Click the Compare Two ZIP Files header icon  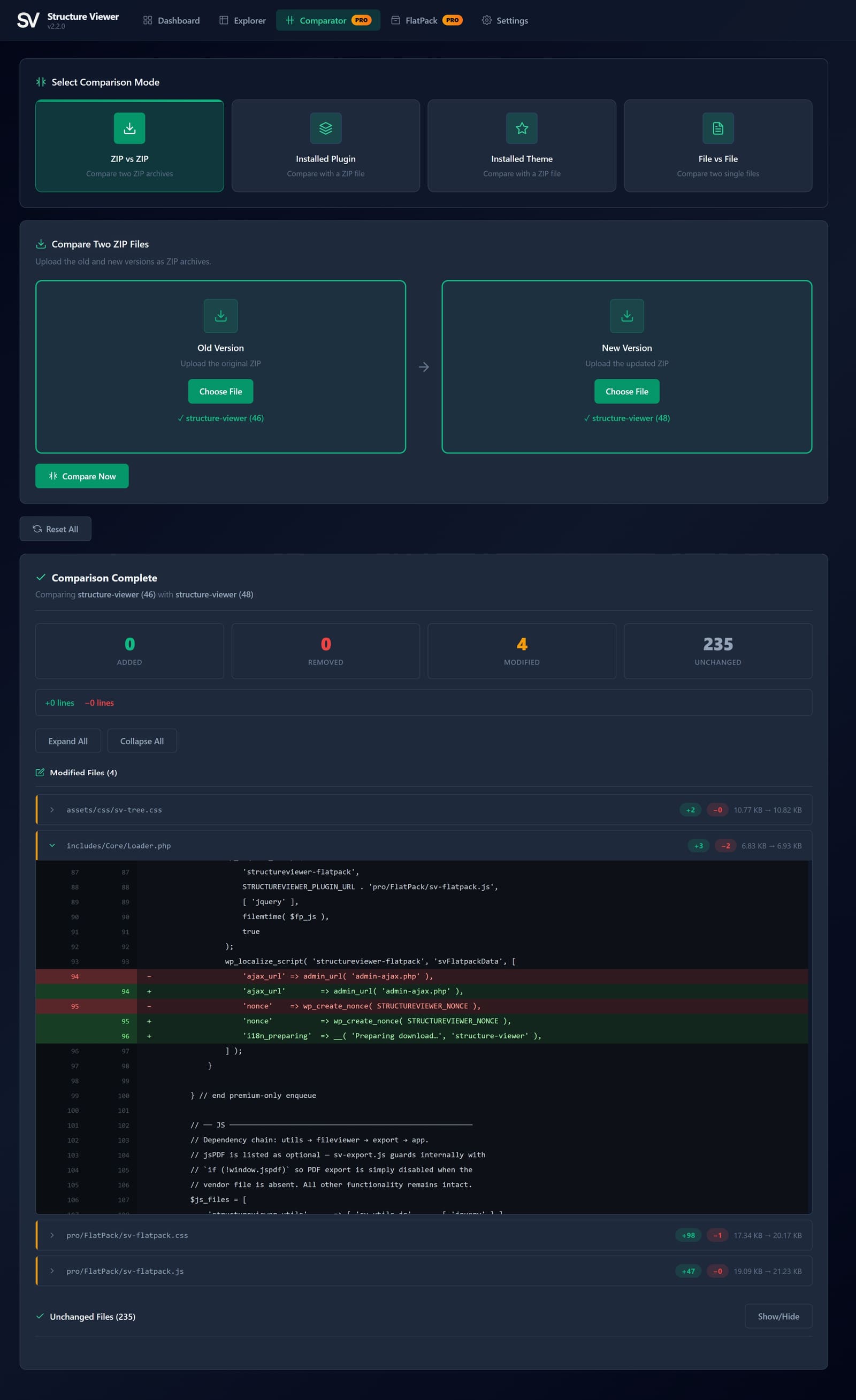(x=41, y=244)
